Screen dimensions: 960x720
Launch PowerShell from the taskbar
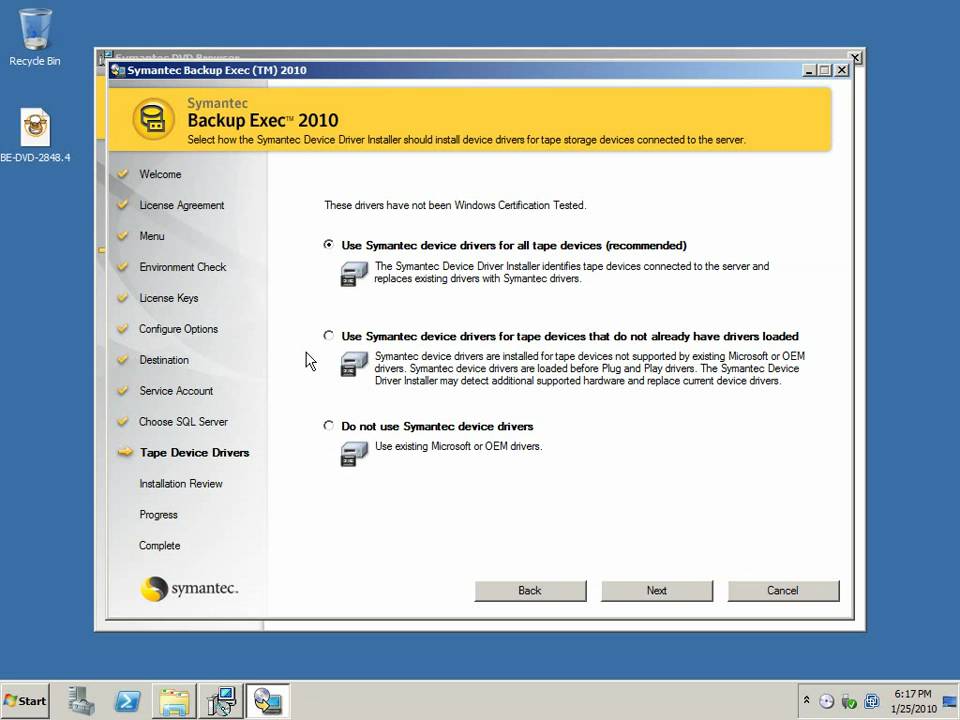(x=127, y=701)
